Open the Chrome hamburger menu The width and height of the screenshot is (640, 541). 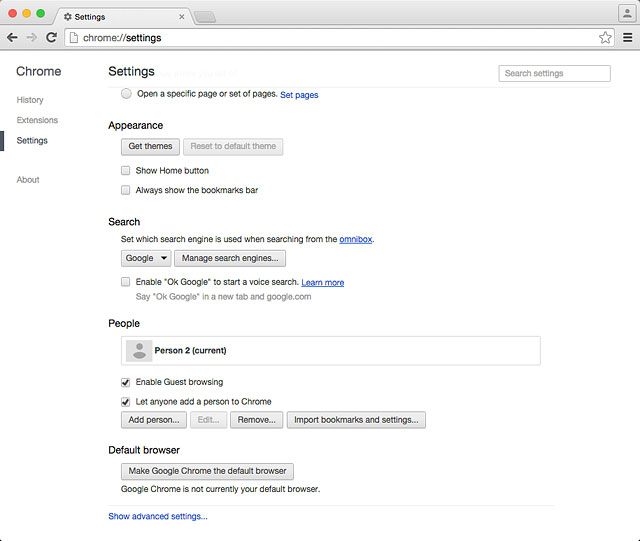628,38
